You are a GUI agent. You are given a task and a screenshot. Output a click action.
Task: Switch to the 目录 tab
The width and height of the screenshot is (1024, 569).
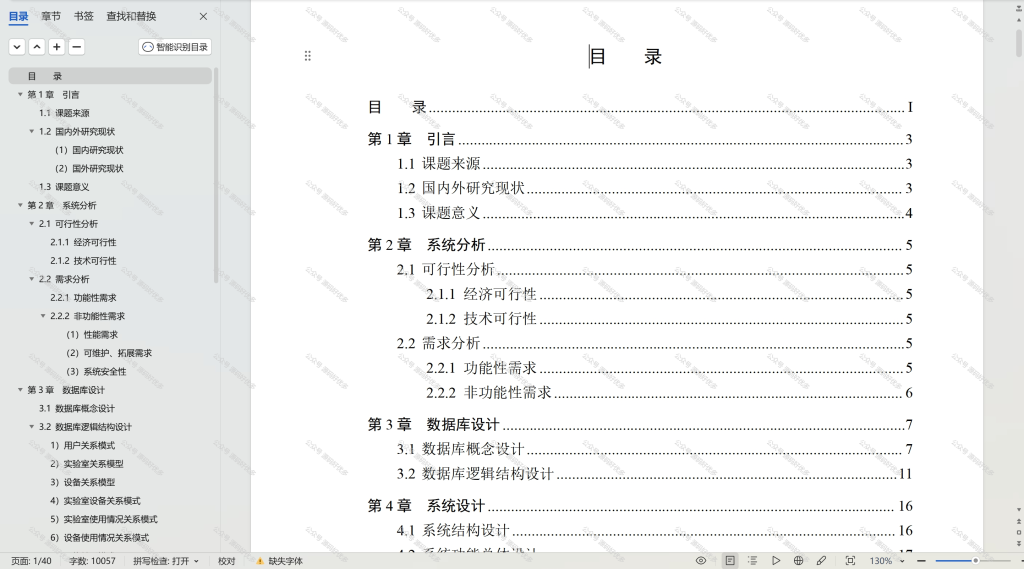[x=18, y=16]
